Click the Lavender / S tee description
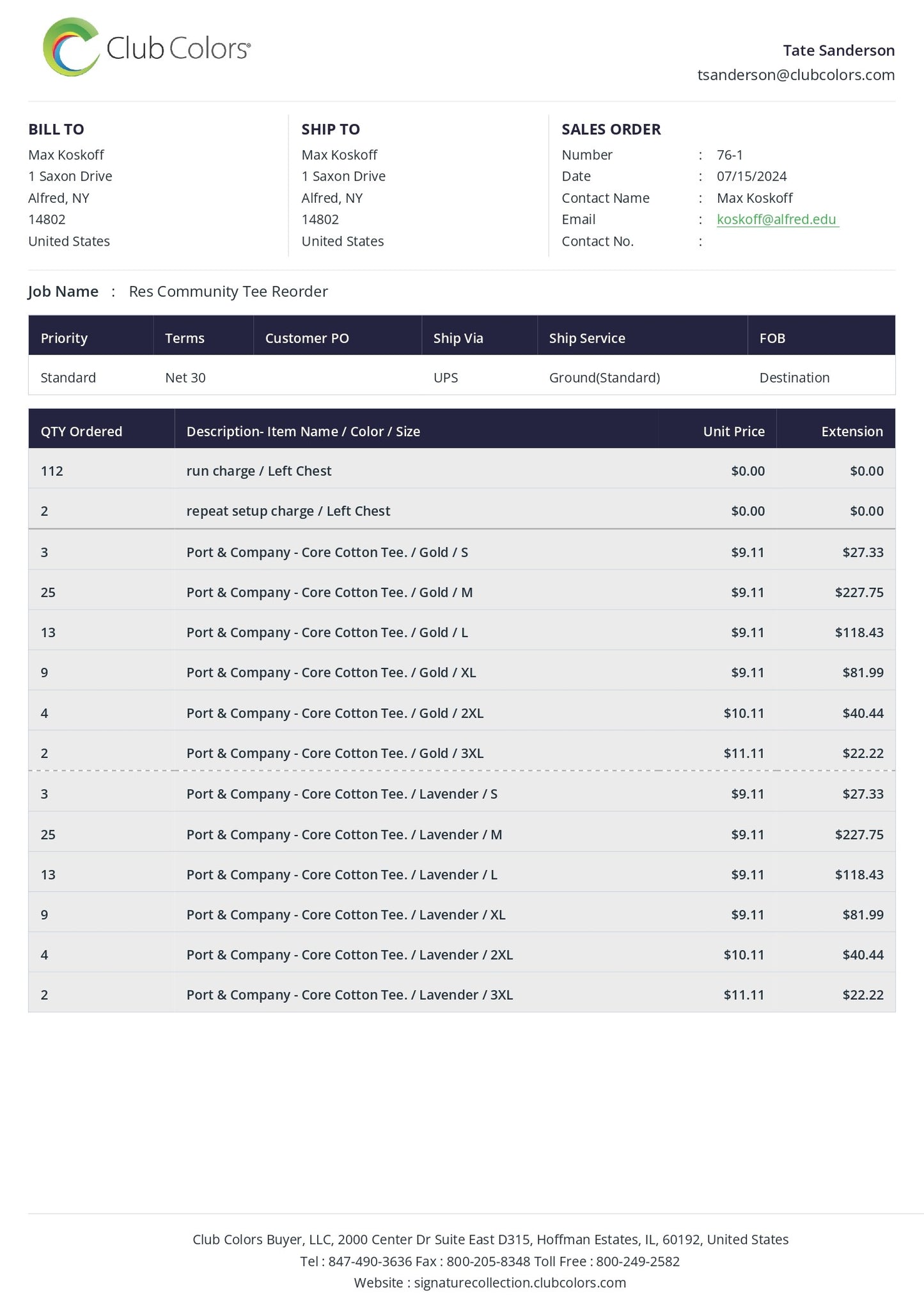The width and height of the screenshot is (924, 1305). tap(342, 794)
